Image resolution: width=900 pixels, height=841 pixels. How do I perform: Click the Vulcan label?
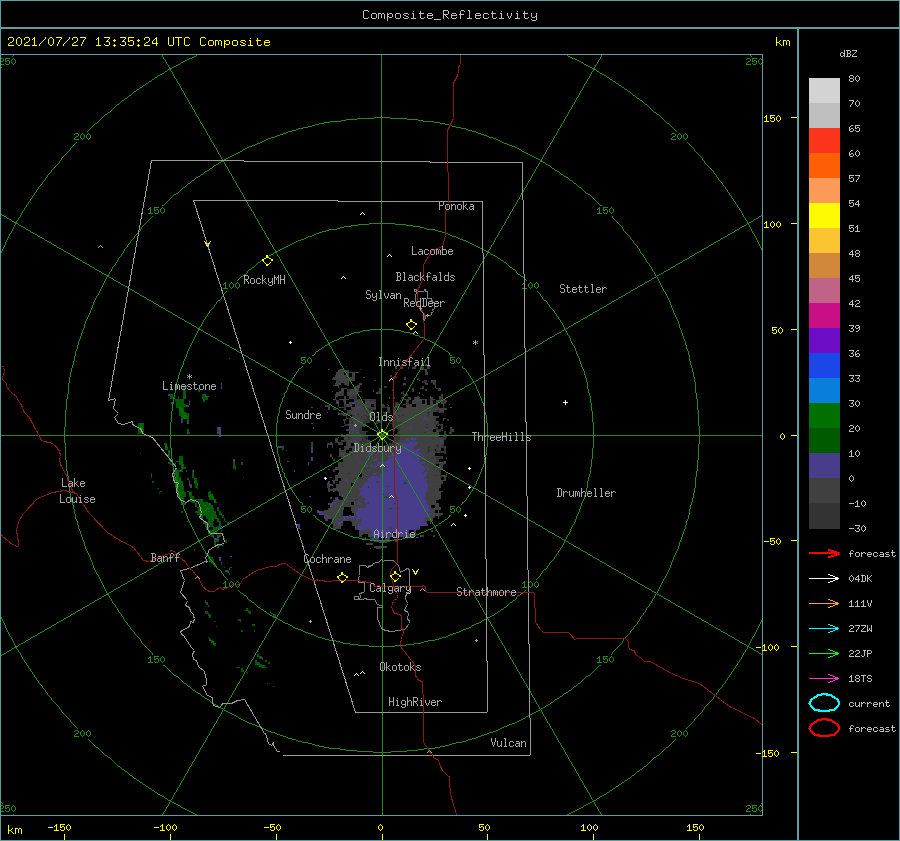click(x=509, y=743)
